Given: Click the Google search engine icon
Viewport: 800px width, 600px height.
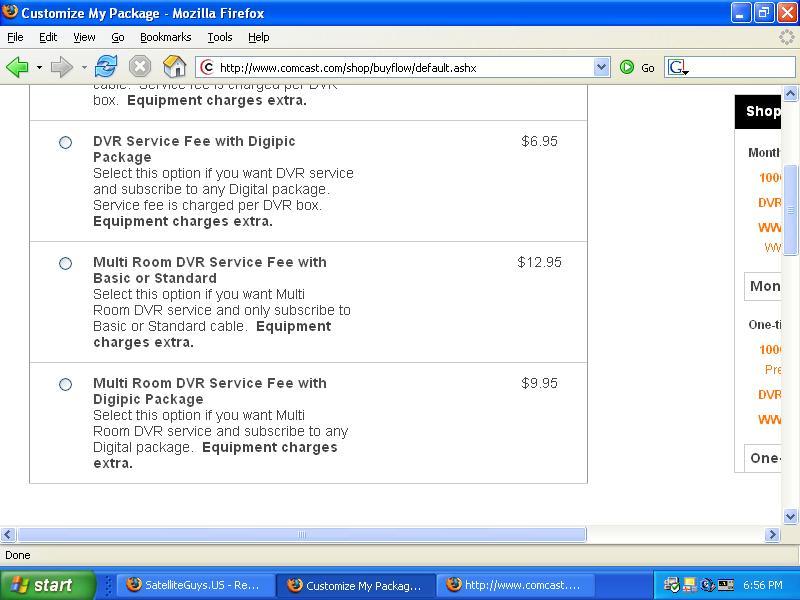Looking at the screenshot, I should 677,67.
